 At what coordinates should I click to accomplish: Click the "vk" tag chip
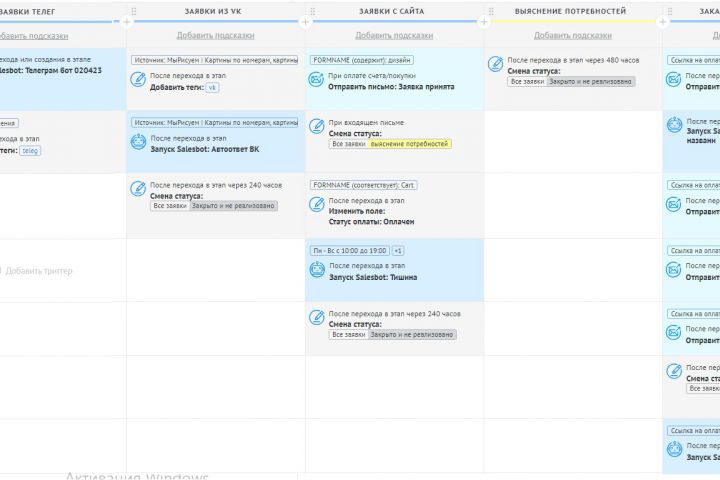(x=212, y=88)
